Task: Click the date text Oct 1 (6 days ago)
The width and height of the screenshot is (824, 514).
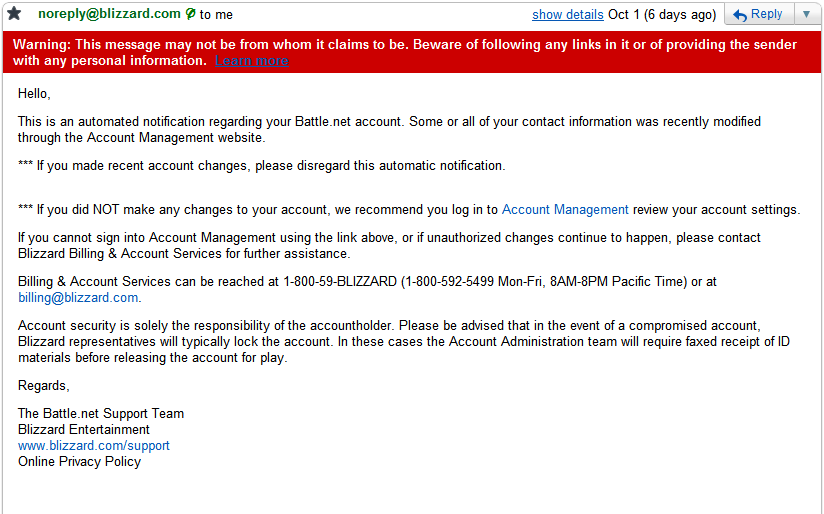Action: (662, 15)
